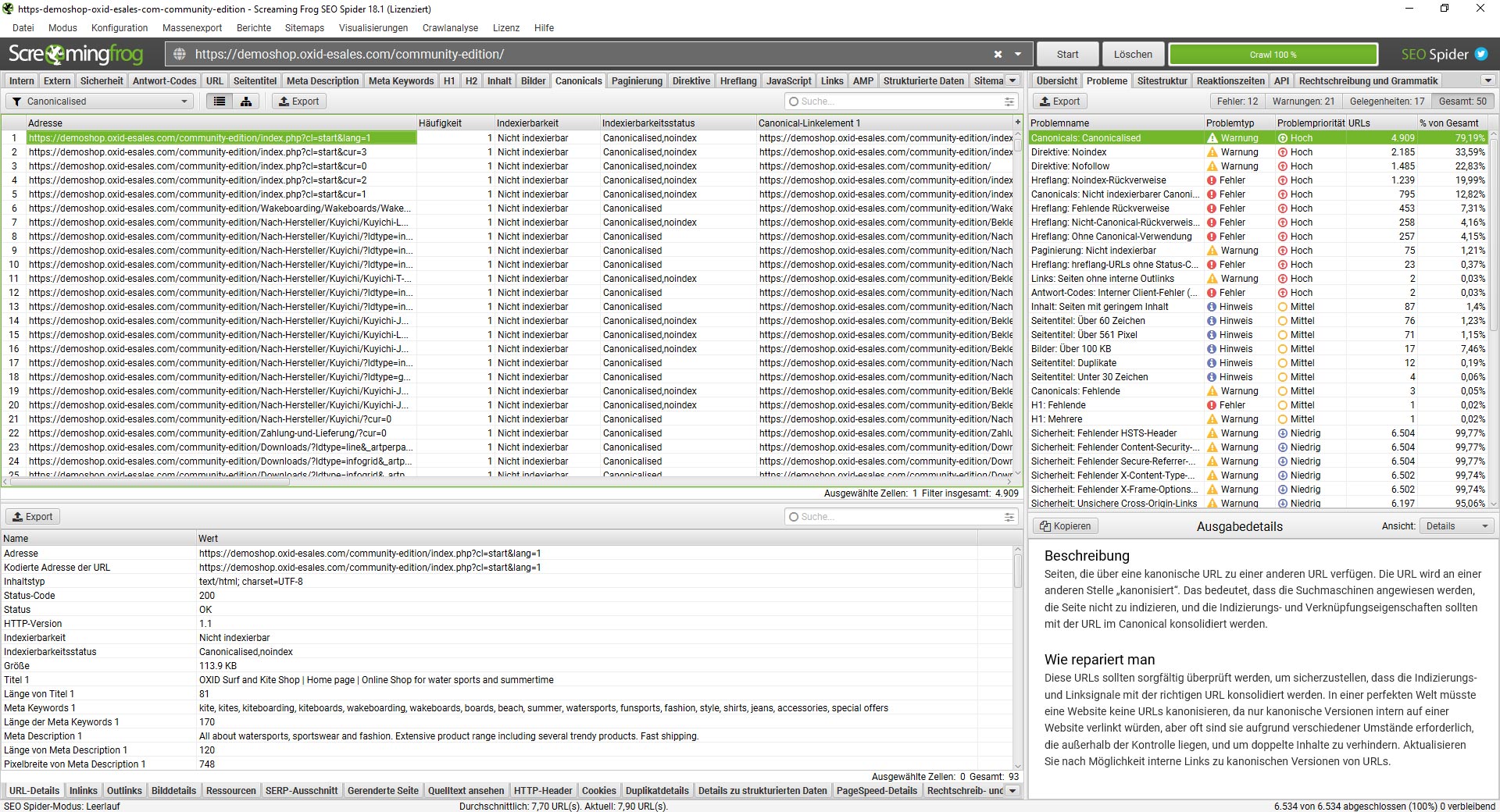The height and width of the screenshot is (812, 1500).
Task: Expand URL bar history dropdown arrow
Action: click(1018, 55)
